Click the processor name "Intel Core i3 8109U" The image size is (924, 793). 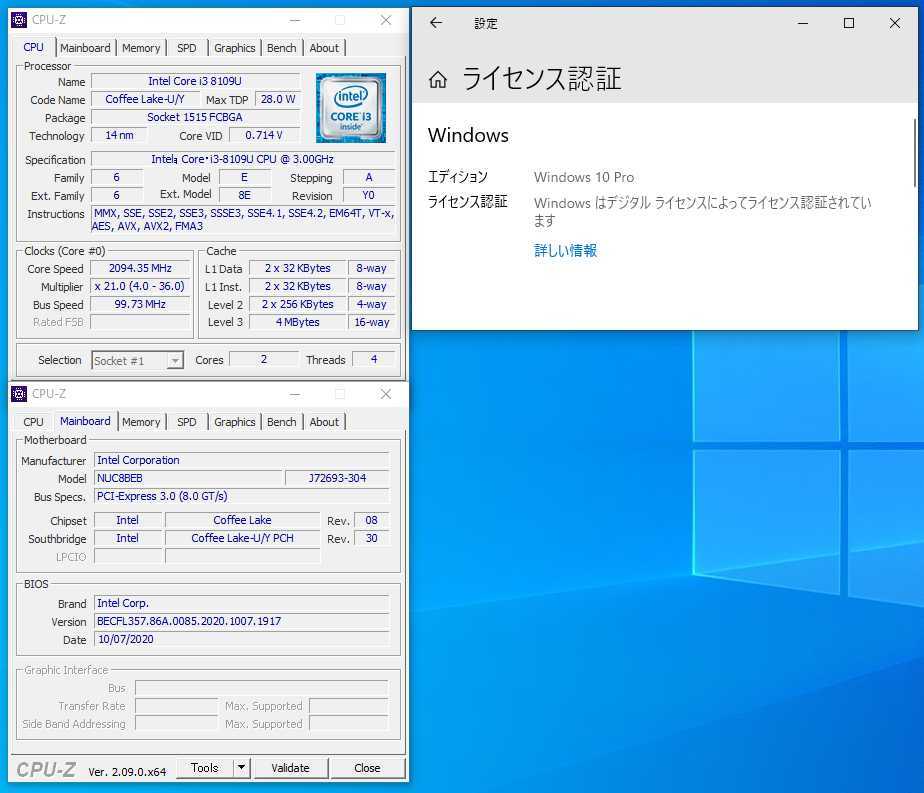[195, 81]
